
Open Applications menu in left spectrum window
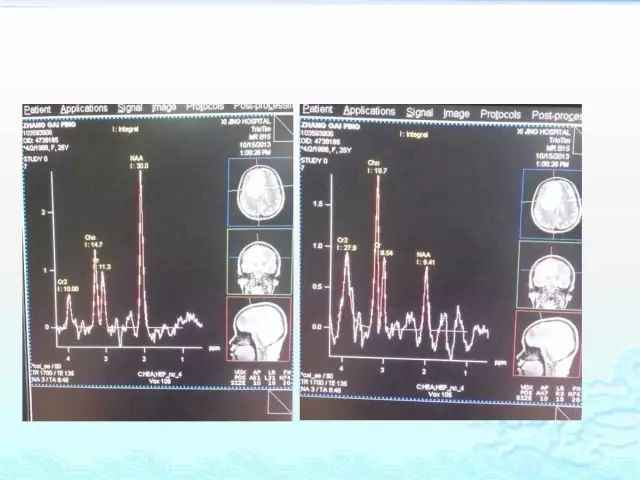[84, 109]
